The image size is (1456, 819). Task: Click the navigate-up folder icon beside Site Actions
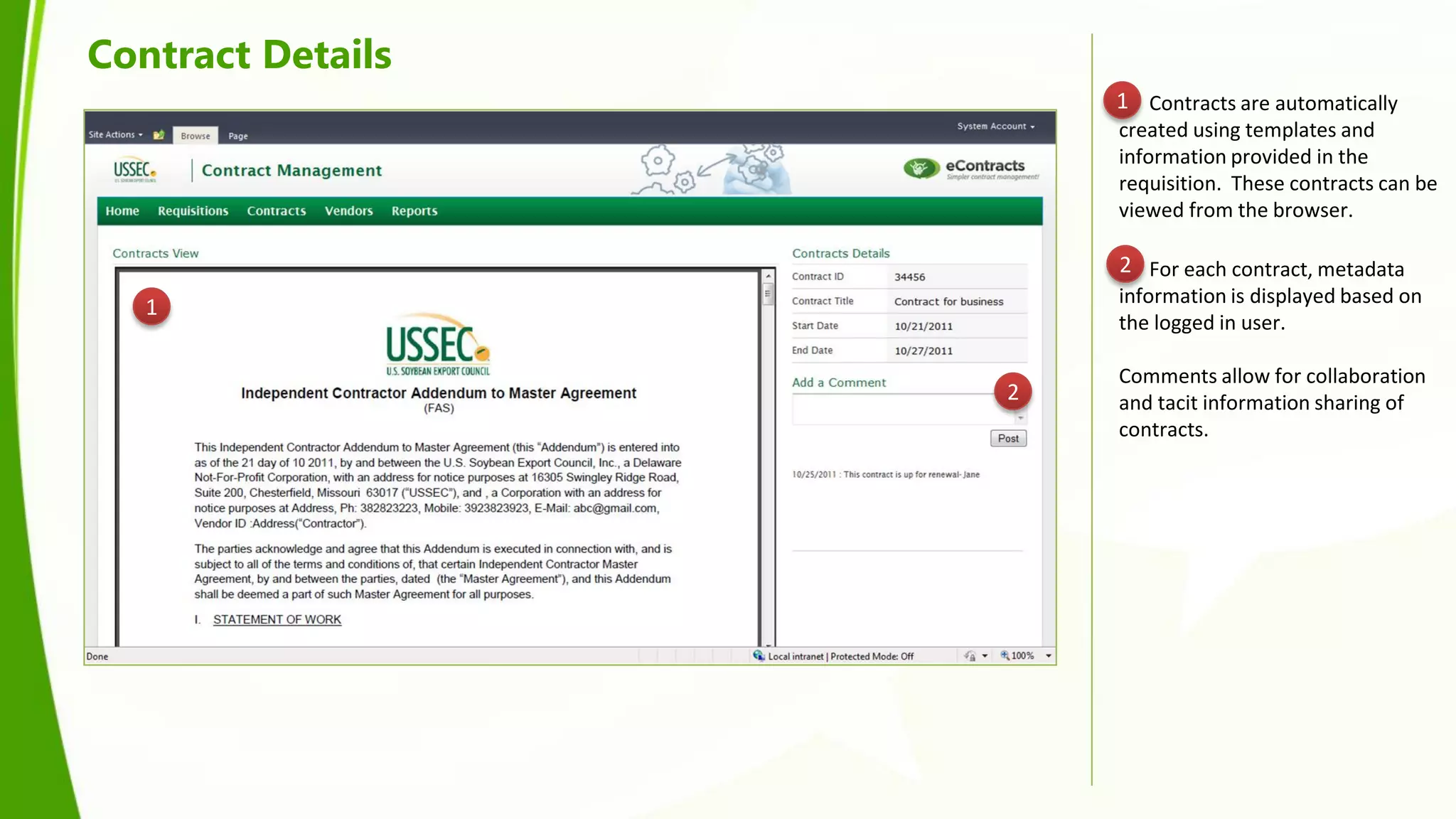coord(159,134)
